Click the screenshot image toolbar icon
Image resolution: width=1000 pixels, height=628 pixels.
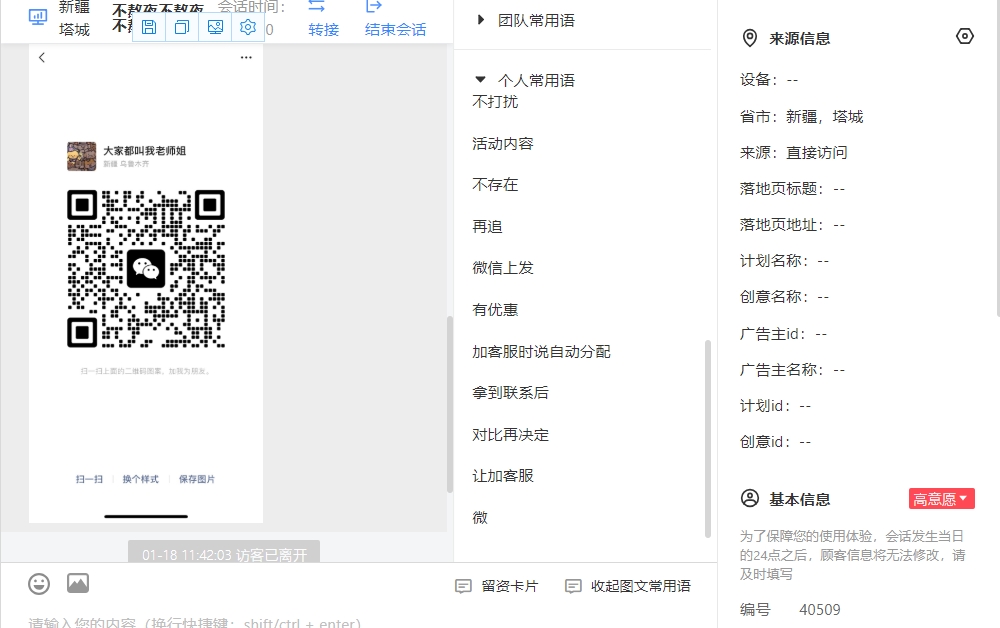click(216, 27)
